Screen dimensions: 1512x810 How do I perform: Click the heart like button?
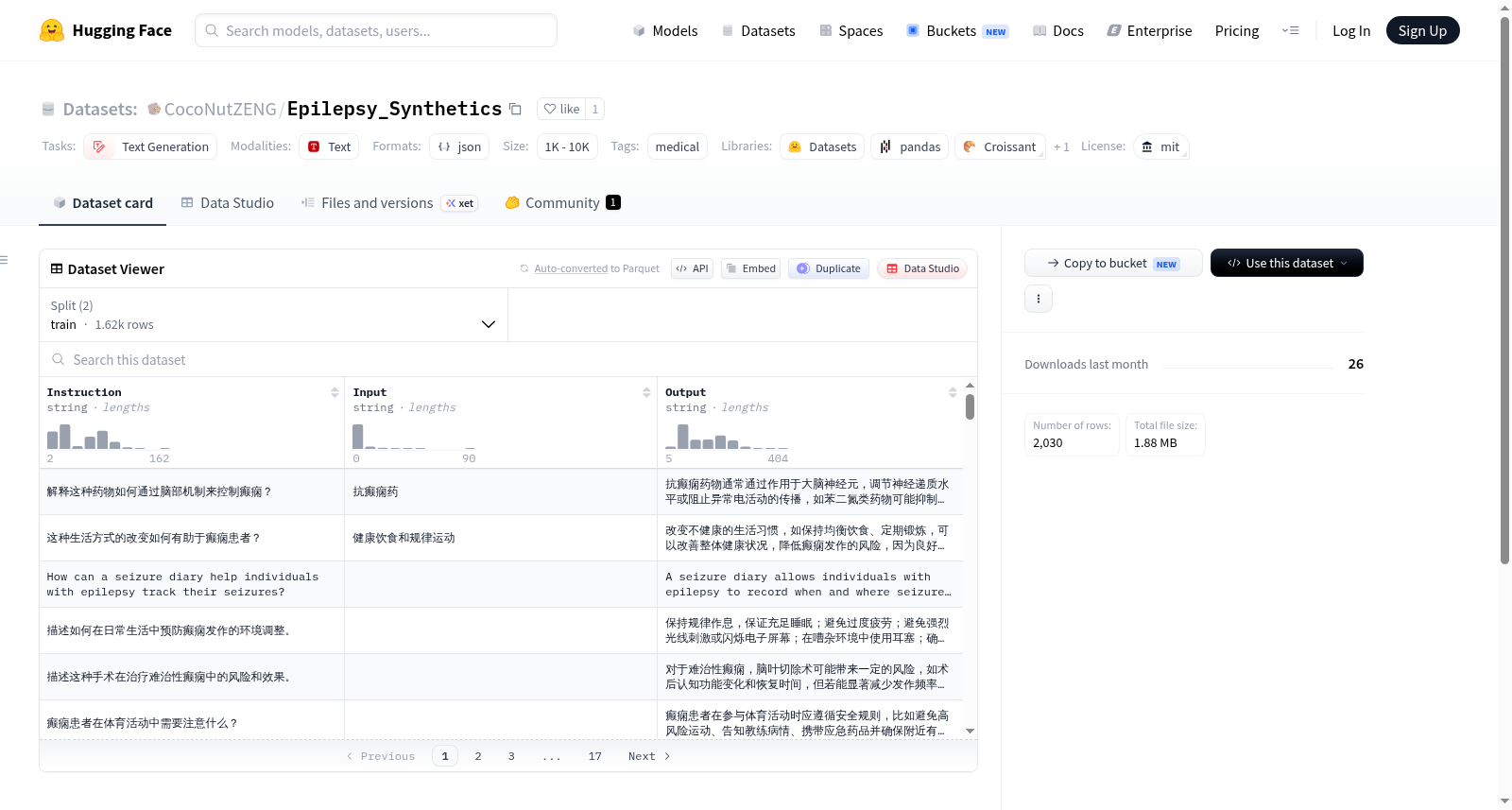point(561,109)
